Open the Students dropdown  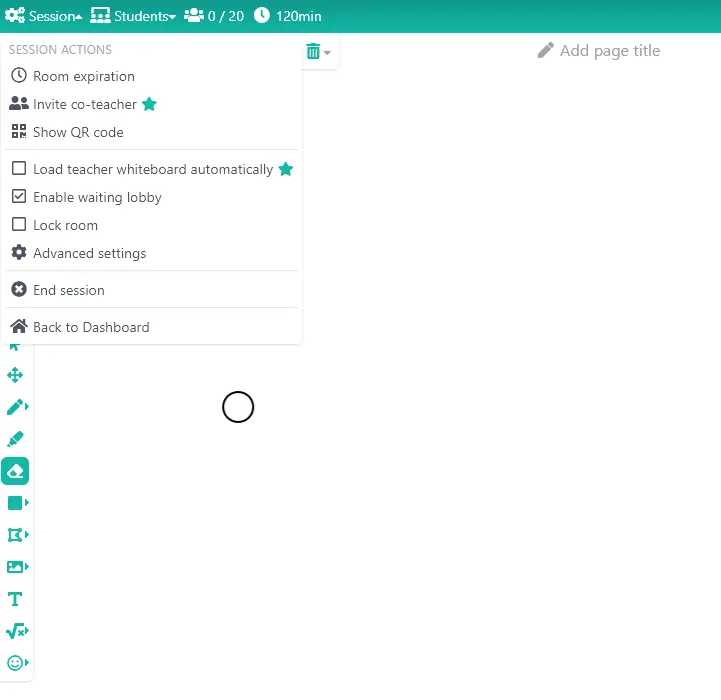(x=133, y=16)
